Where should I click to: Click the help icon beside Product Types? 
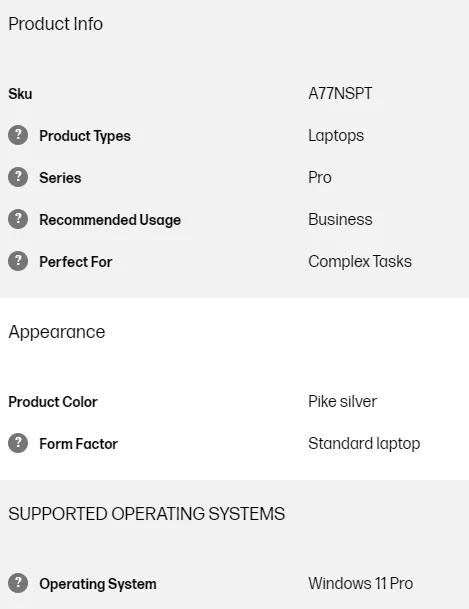18,135
